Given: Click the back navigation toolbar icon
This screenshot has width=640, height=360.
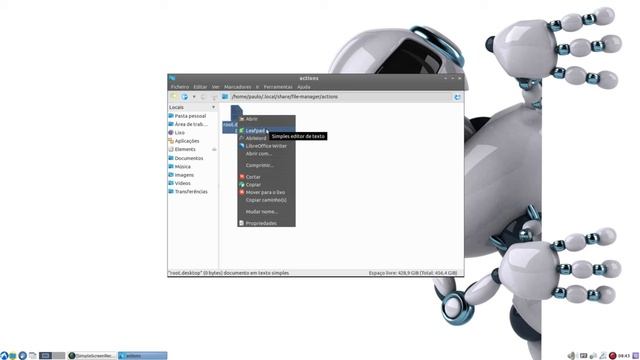Looking at the screenshot, I should coord(184,97).
